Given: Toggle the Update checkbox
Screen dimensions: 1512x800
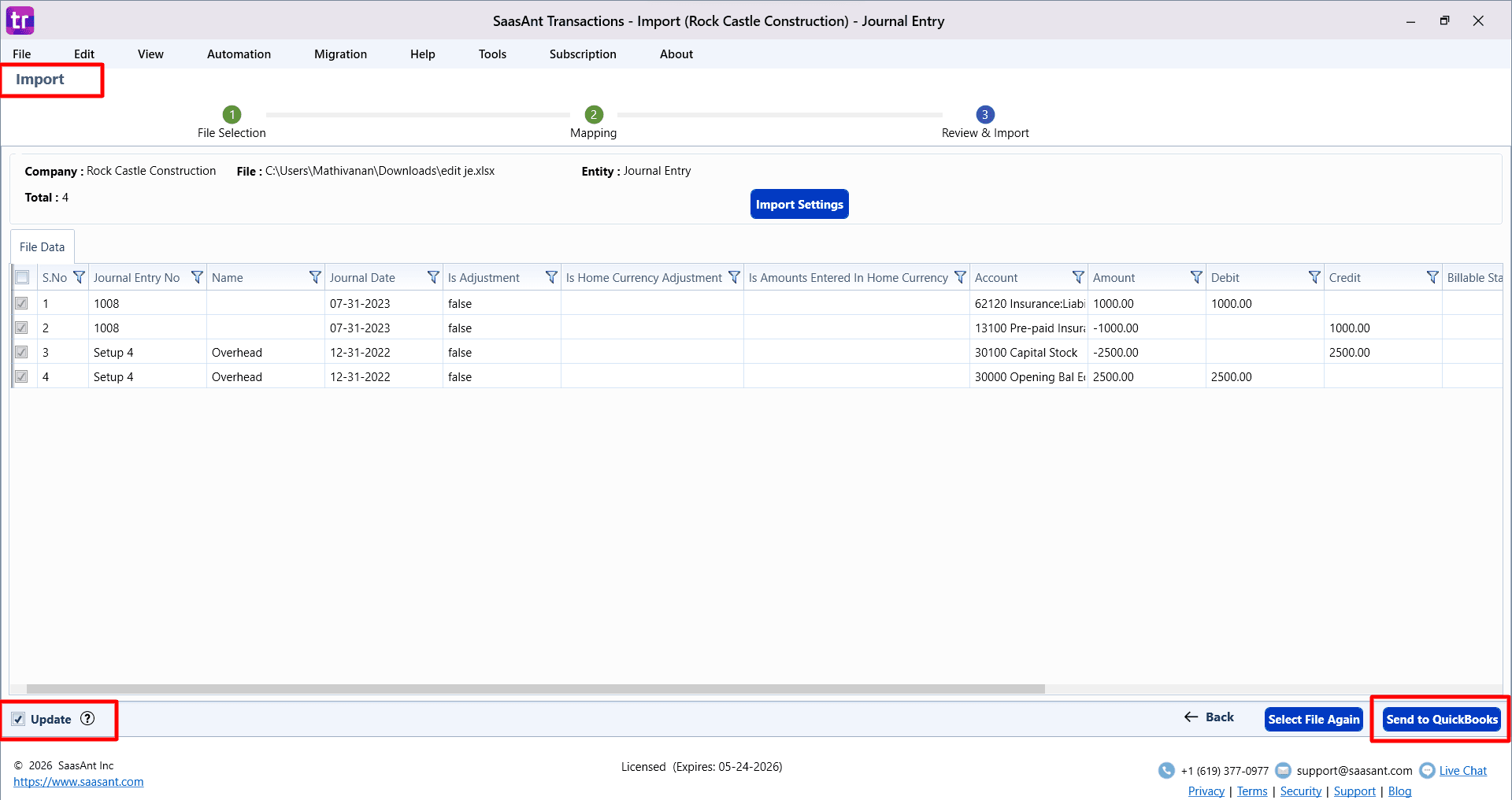Looking at the screenshot, I should pos(18,719).
